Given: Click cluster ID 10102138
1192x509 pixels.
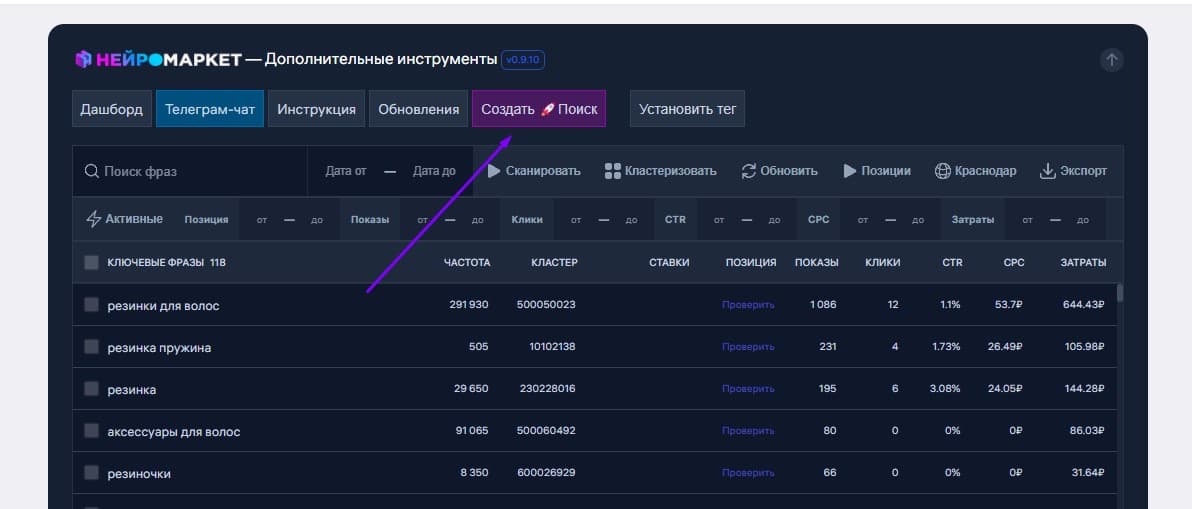Looking at the screenshot, I should pos(553,346).
